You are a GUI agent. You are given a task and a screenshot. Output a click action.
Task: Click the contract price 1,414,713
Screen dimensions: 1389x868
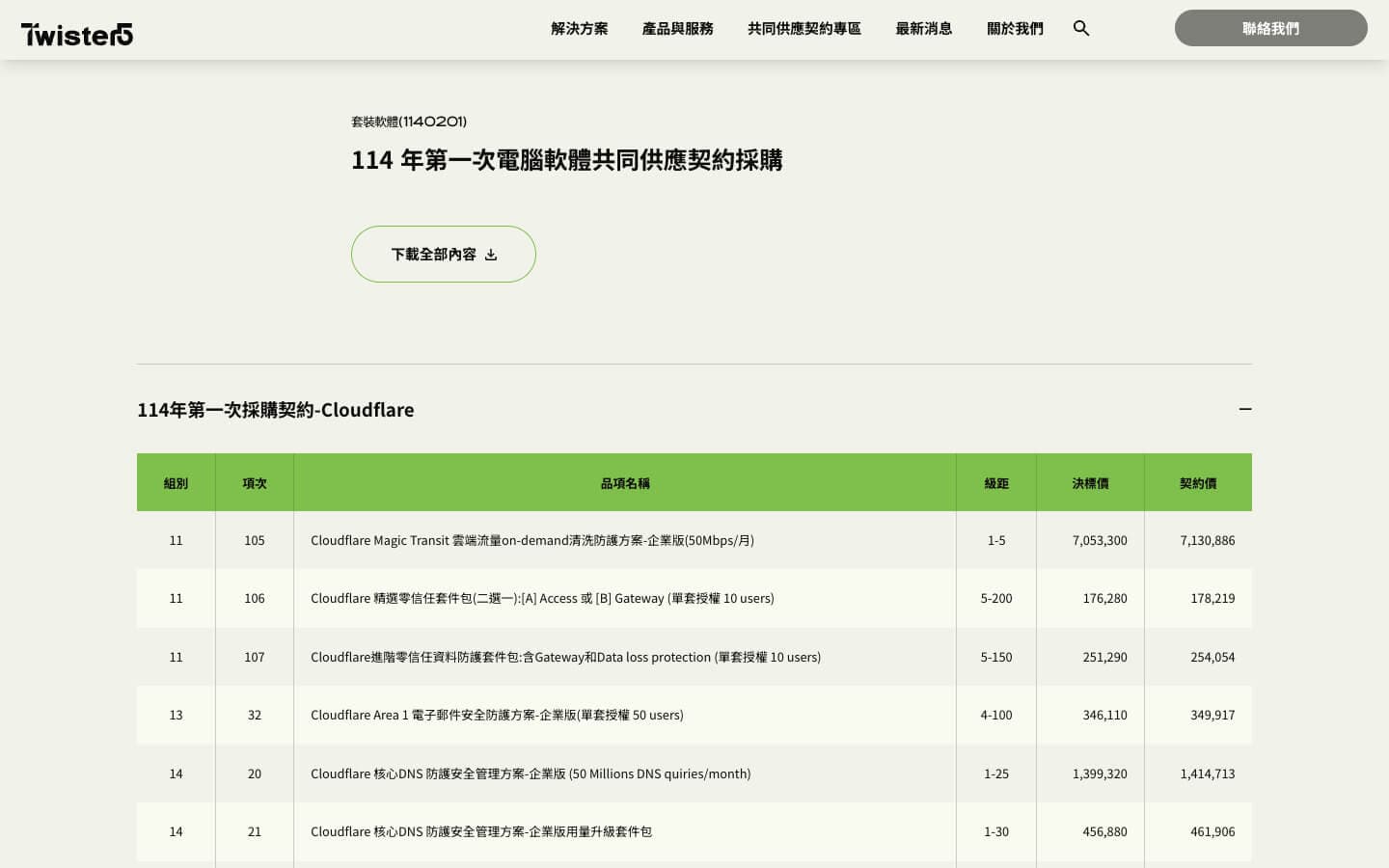click(1208, 773)
